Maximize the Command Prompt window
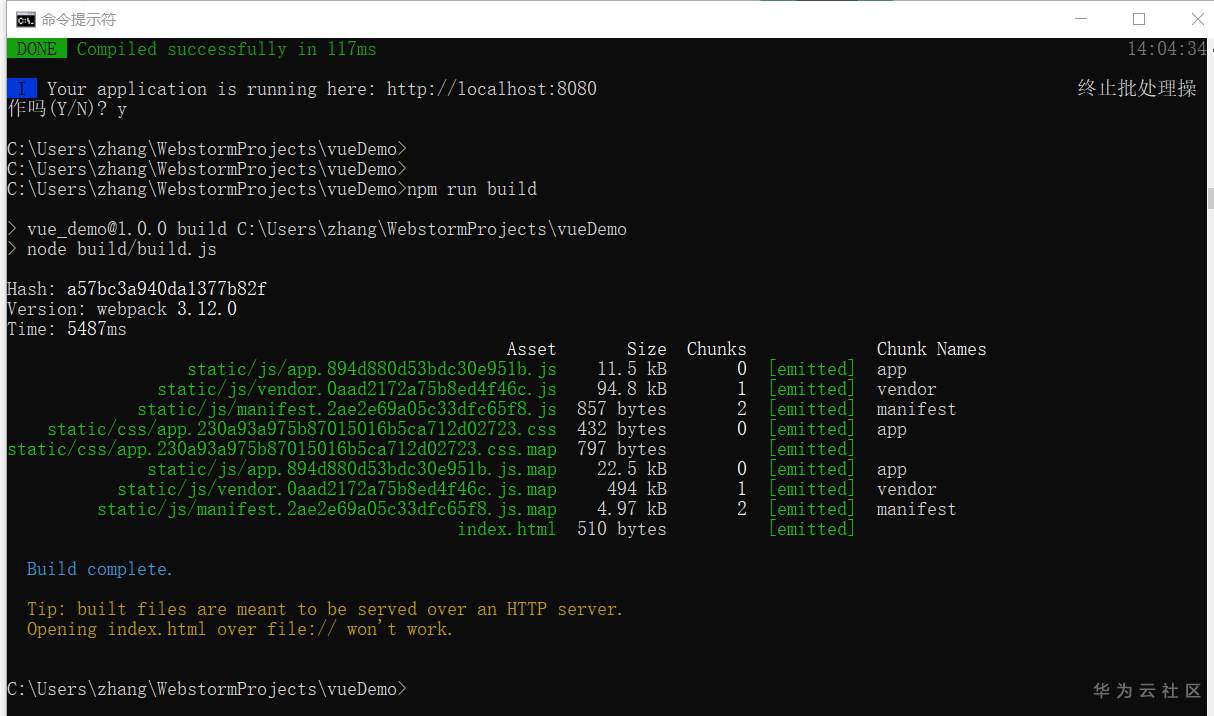 (x=1139, y=18)
